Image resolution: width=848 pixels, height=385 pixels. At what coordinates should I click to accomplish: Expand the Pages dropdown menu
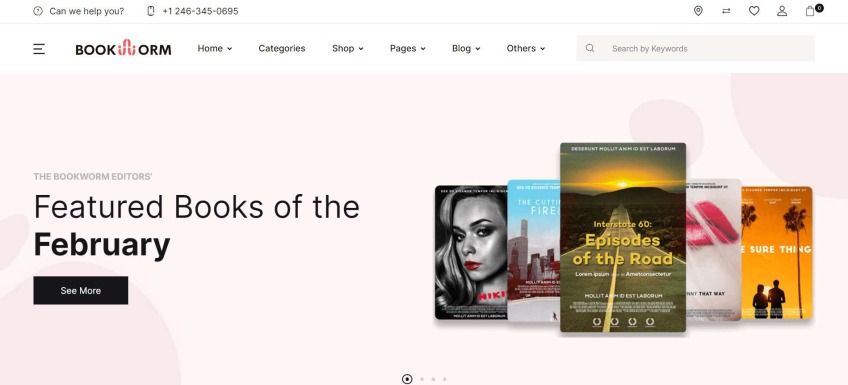[408, 48]
